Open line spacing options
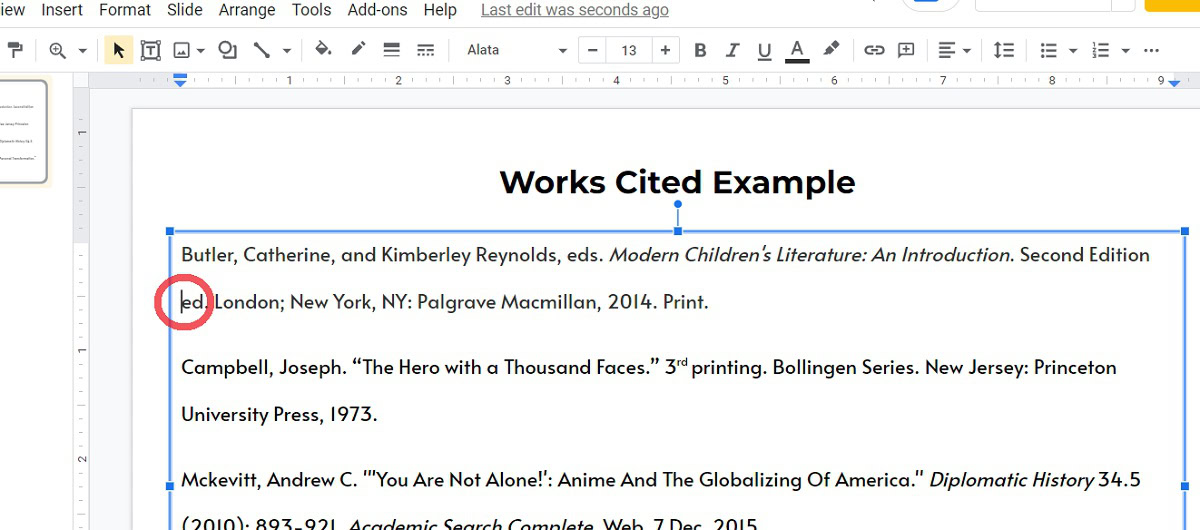1200x530 pixels. [1003, 50]
